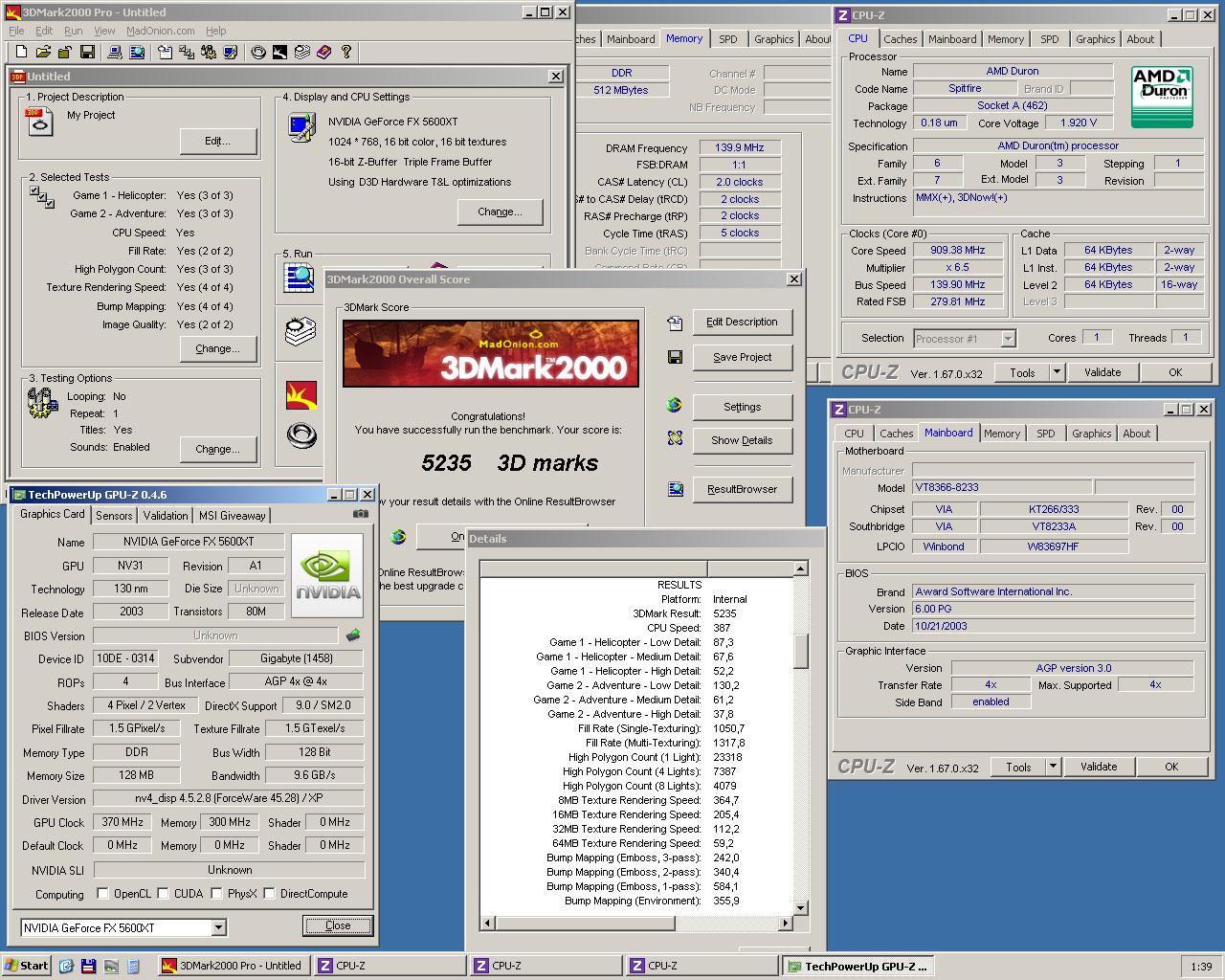Screen dimensions: 1225x980
Task: Click the AMD Duron logo in CPU-Z
Action: 1162,97
